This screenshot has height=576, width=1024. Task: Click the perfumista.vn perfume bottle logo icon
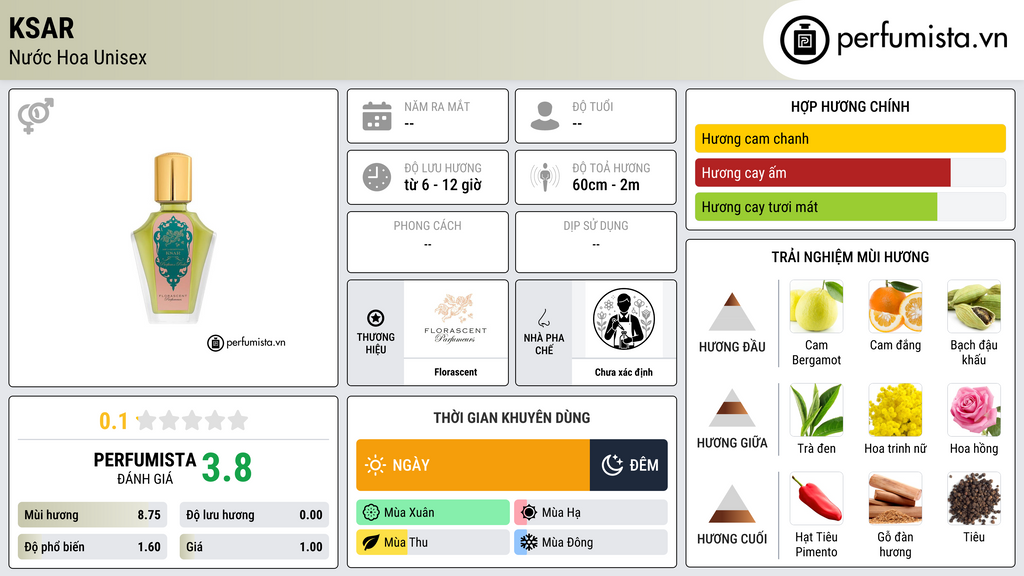tap(804, 40)
